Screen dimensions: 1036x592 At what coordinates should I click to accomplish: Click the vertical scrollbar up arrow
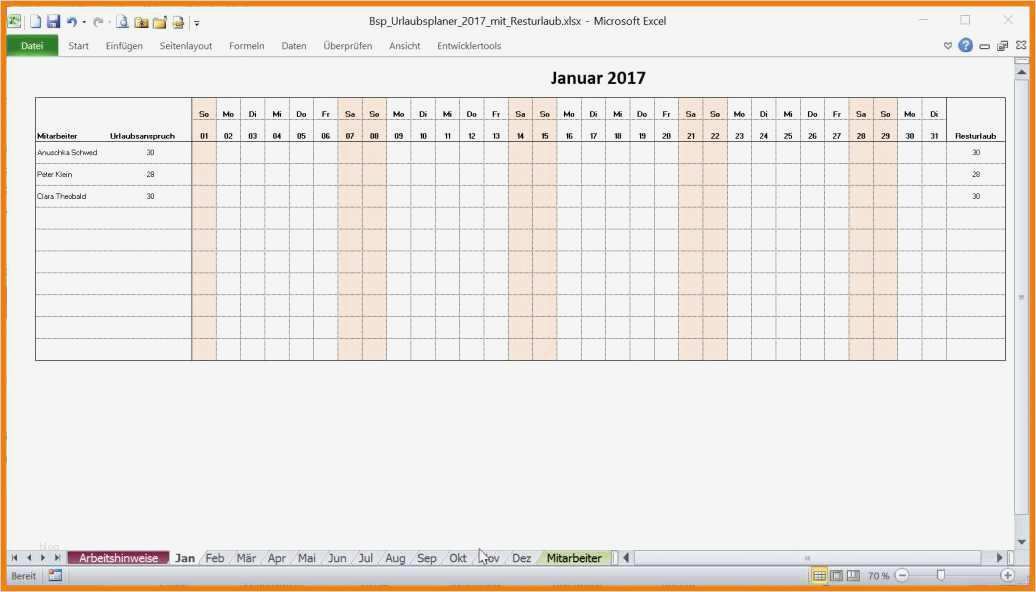click(1021, 71)
